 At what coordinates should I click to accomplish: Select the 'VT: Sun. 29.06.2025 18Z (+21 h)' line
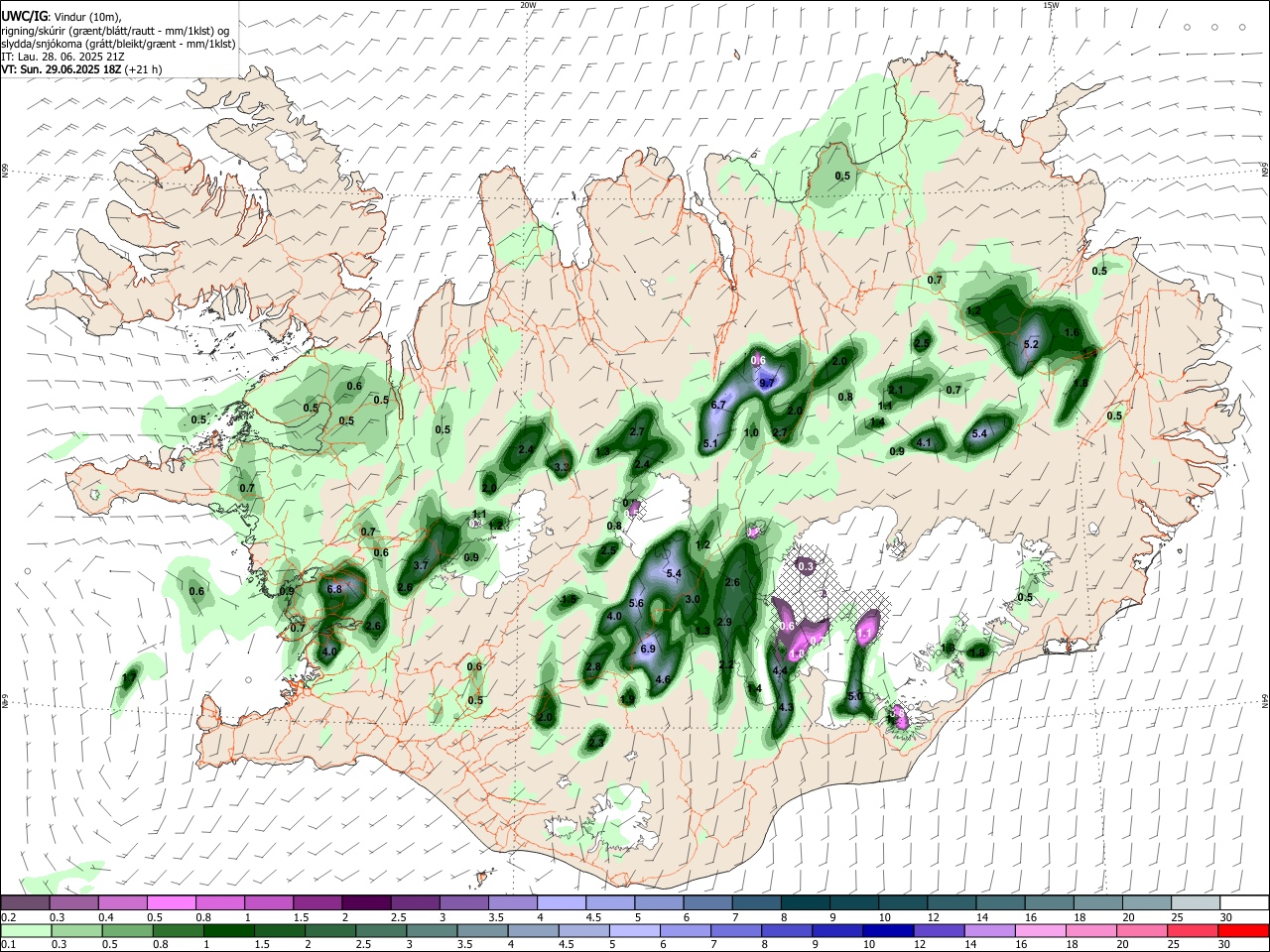[81, 69]
